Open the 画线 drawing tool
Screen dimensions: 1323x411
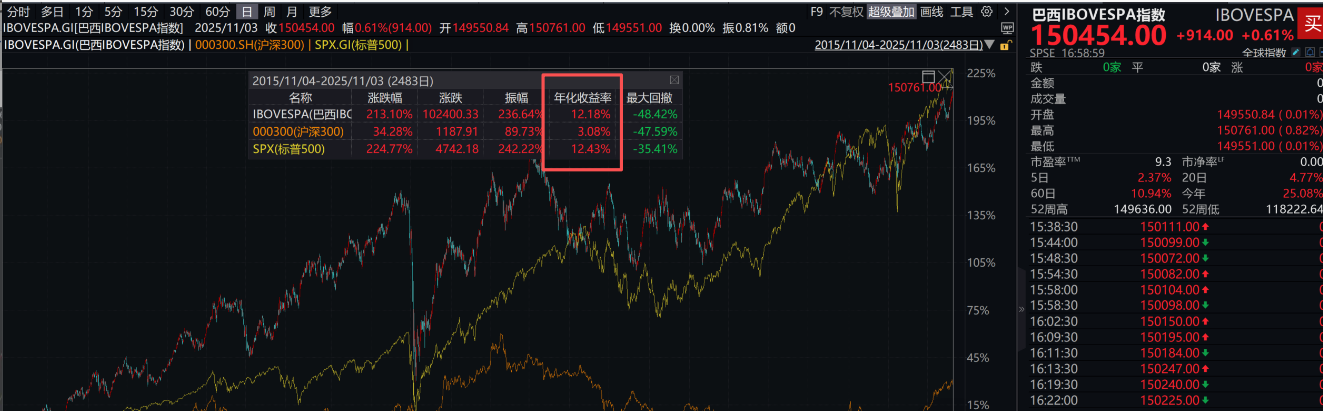[931, 12]
